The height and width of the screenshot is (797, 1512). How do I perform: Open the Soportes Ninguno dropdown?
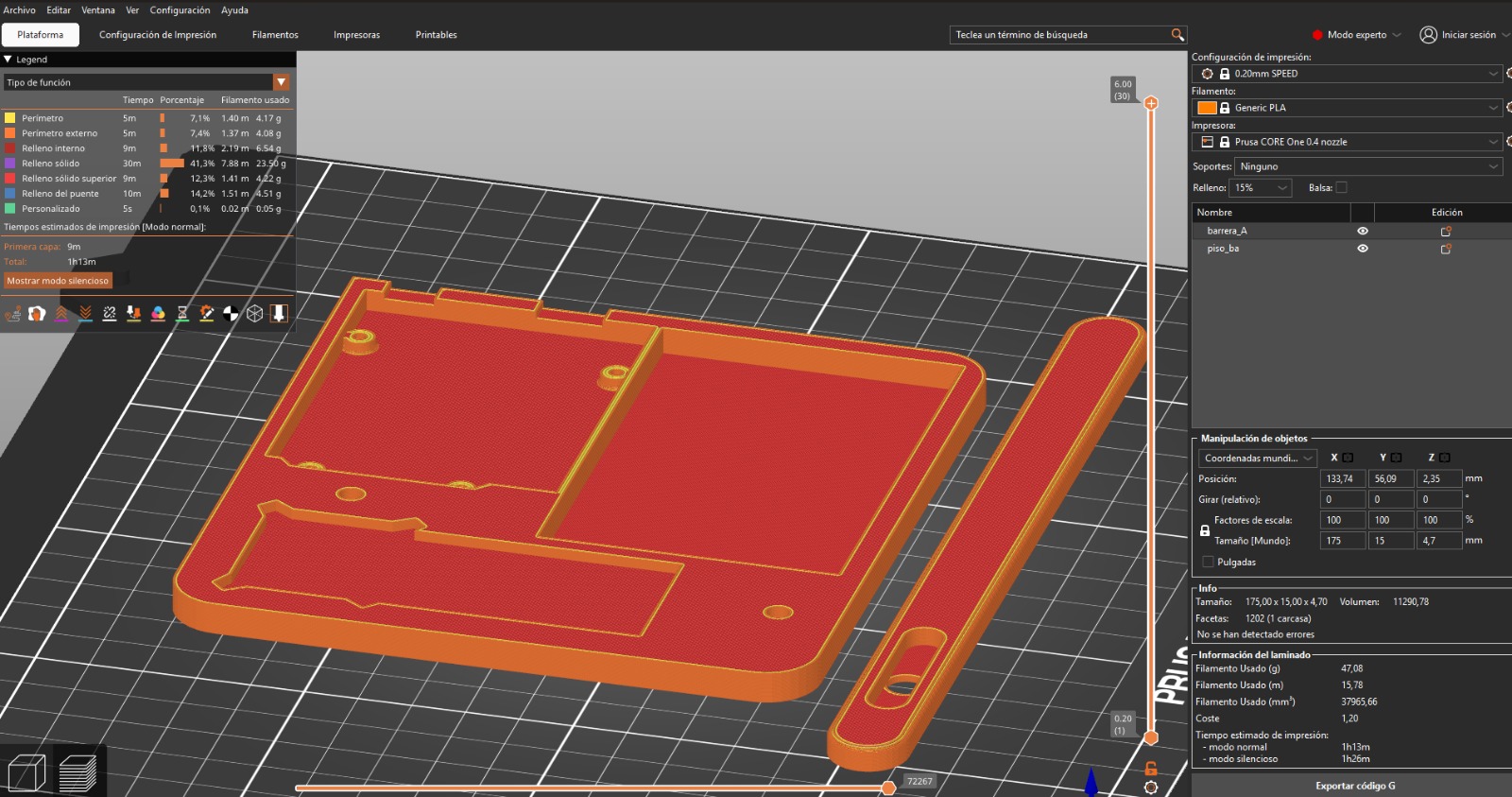[1368, 166]
